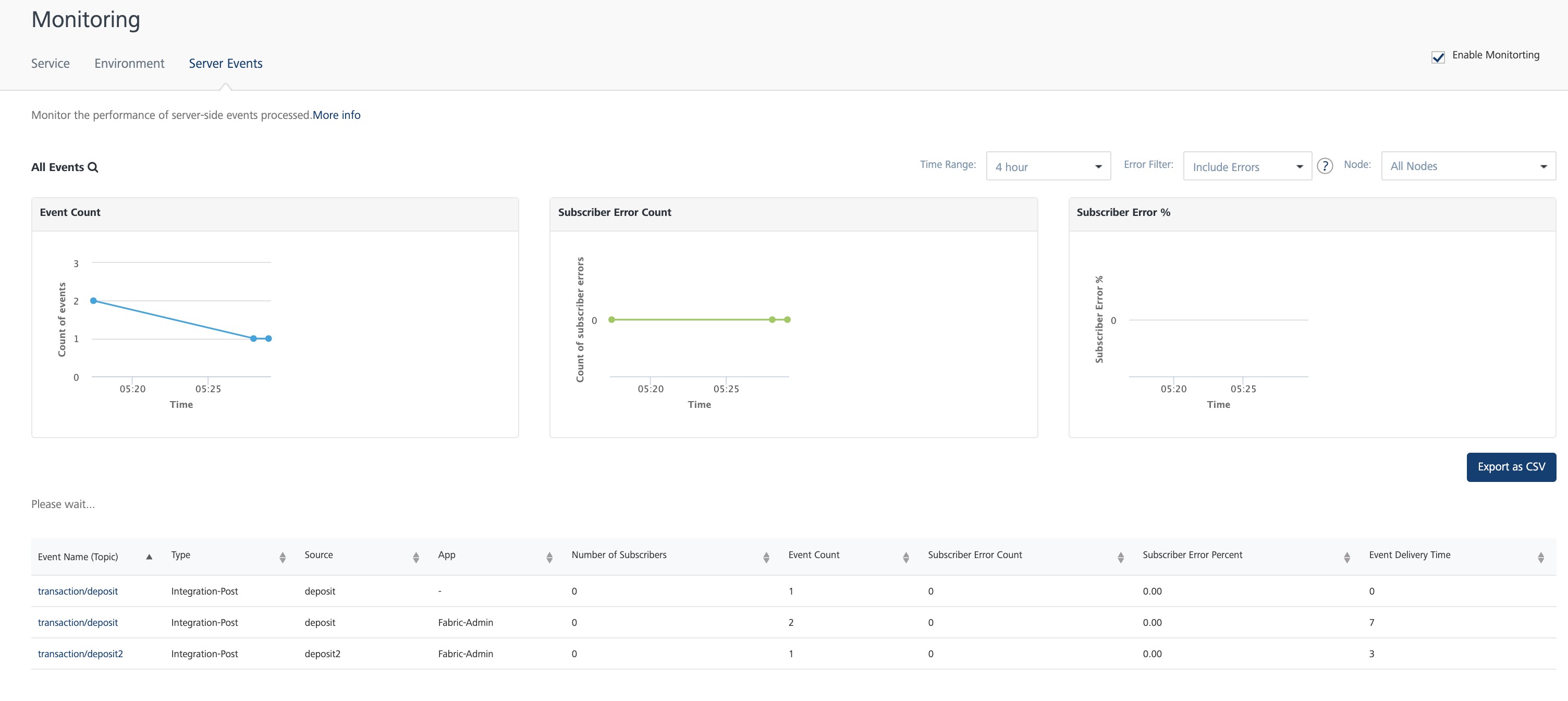
Task: Toggle the Enable Monitoring checkbox
Action: [1438, 57]
